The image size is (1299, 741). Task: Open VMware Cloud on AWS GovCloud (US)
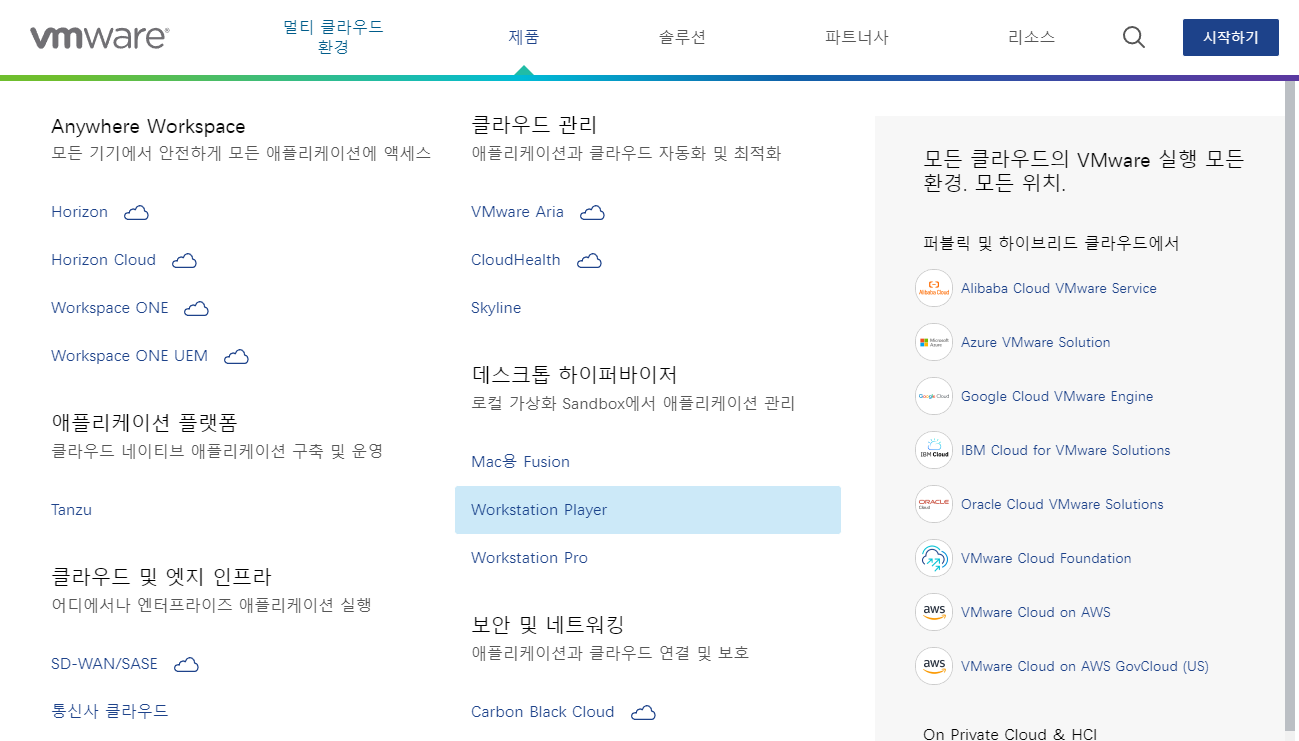(1084, 666)
